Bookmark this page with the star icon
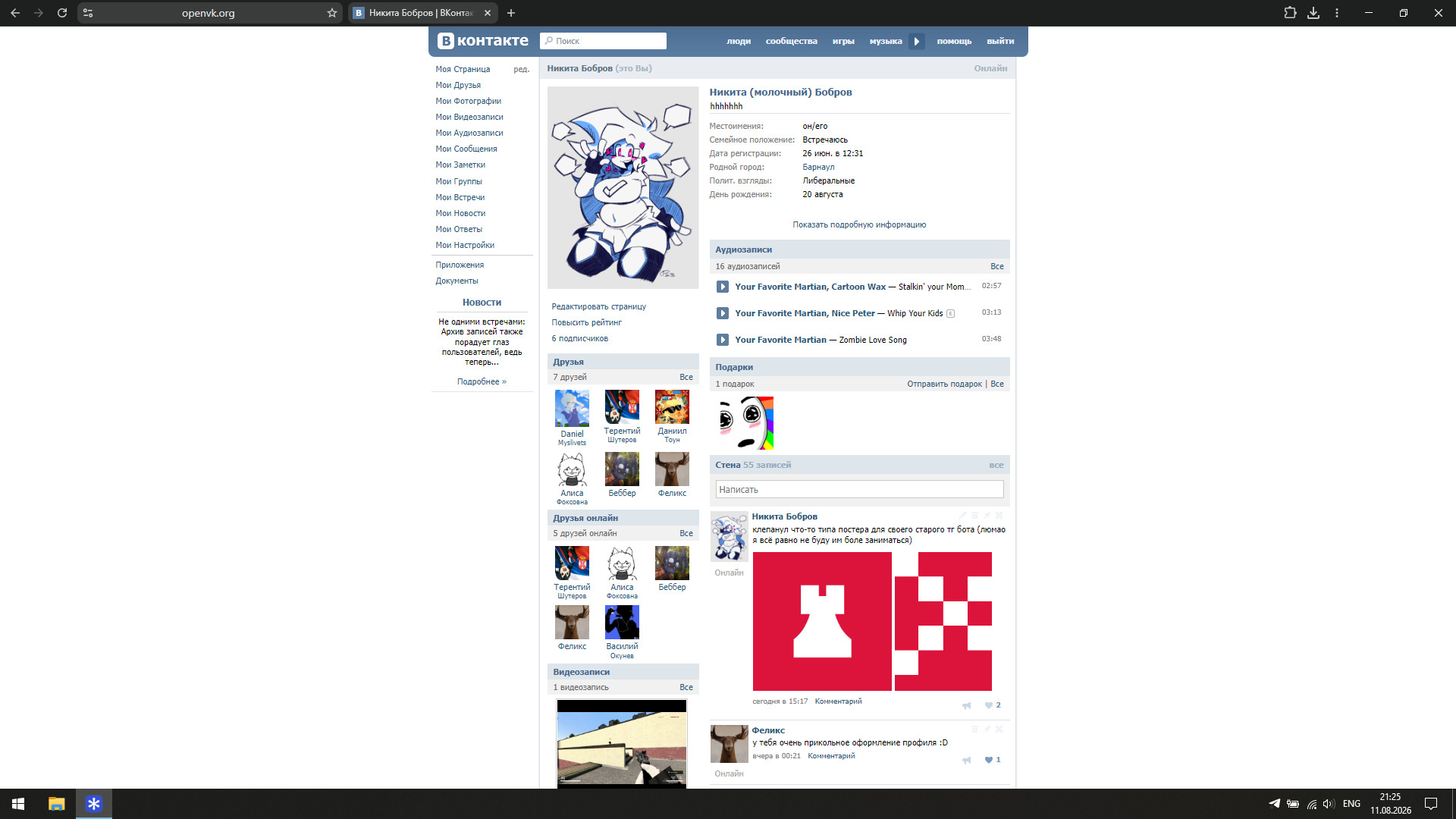Viewport: 1456px width, 819px height. coord(331,13)
